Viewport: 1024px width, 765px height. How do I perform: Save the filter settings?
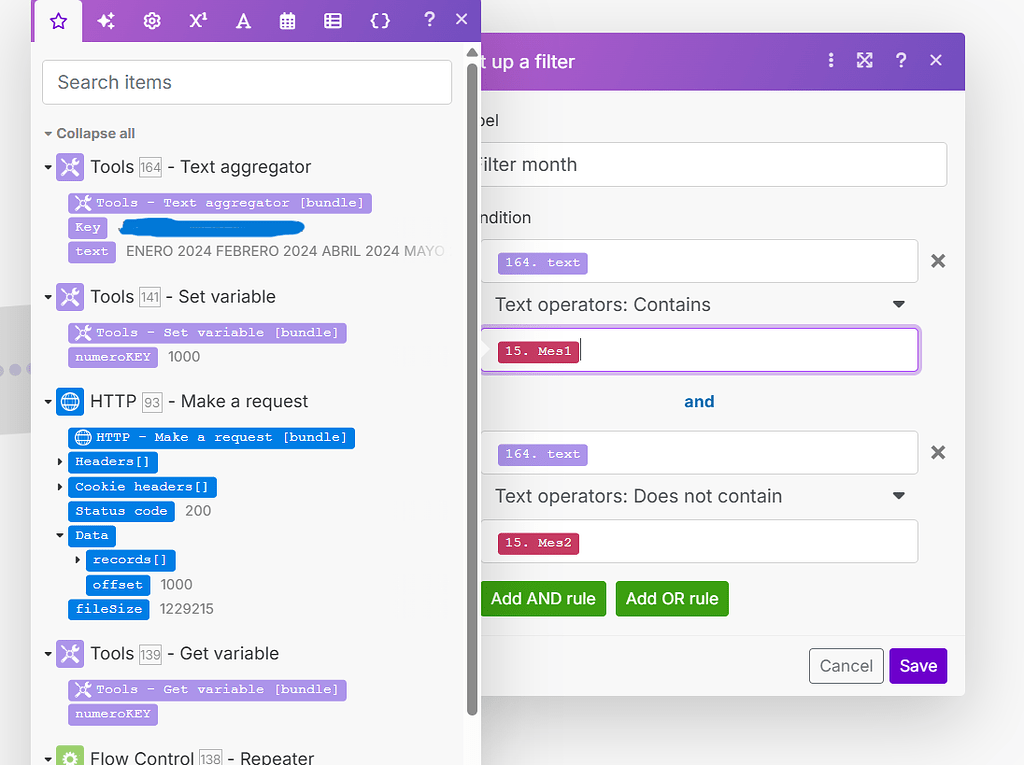click(x=917, y=665)
